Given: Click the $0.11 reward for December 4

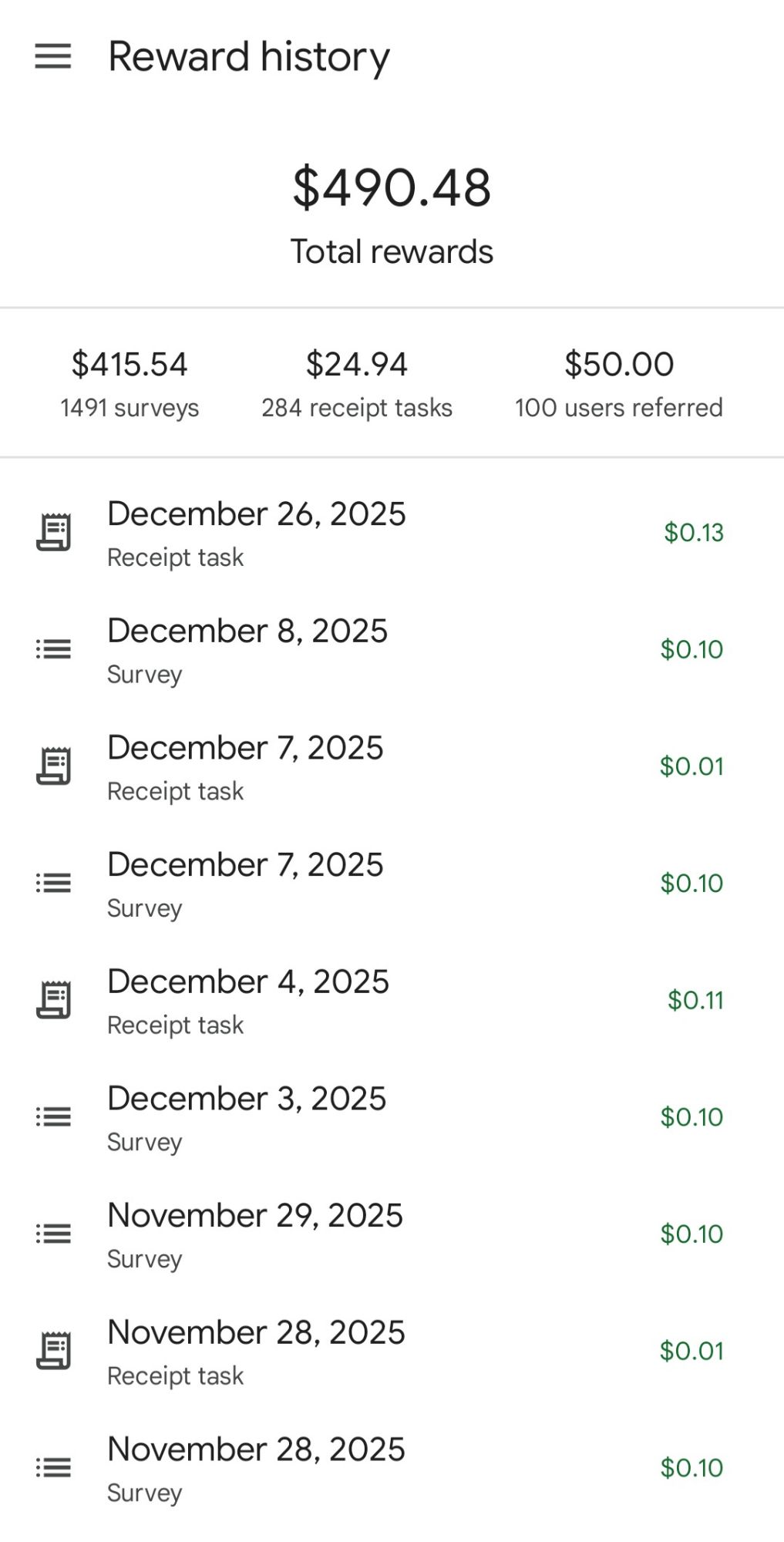Looking at the screenshot, I should coord(695,1000).
